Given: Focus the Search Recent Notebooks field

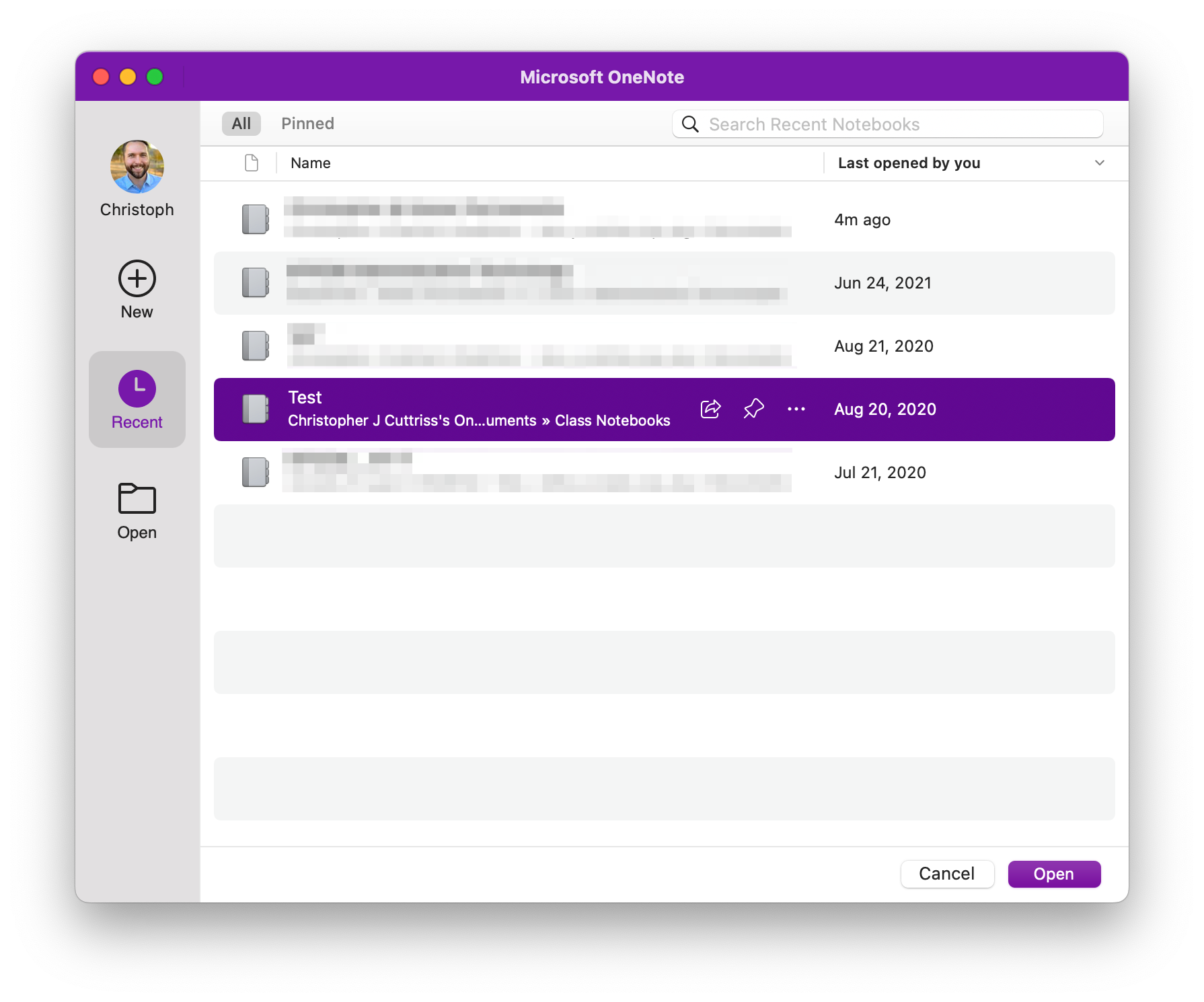Looking at the screenshot, I should (x=888, y=124).
